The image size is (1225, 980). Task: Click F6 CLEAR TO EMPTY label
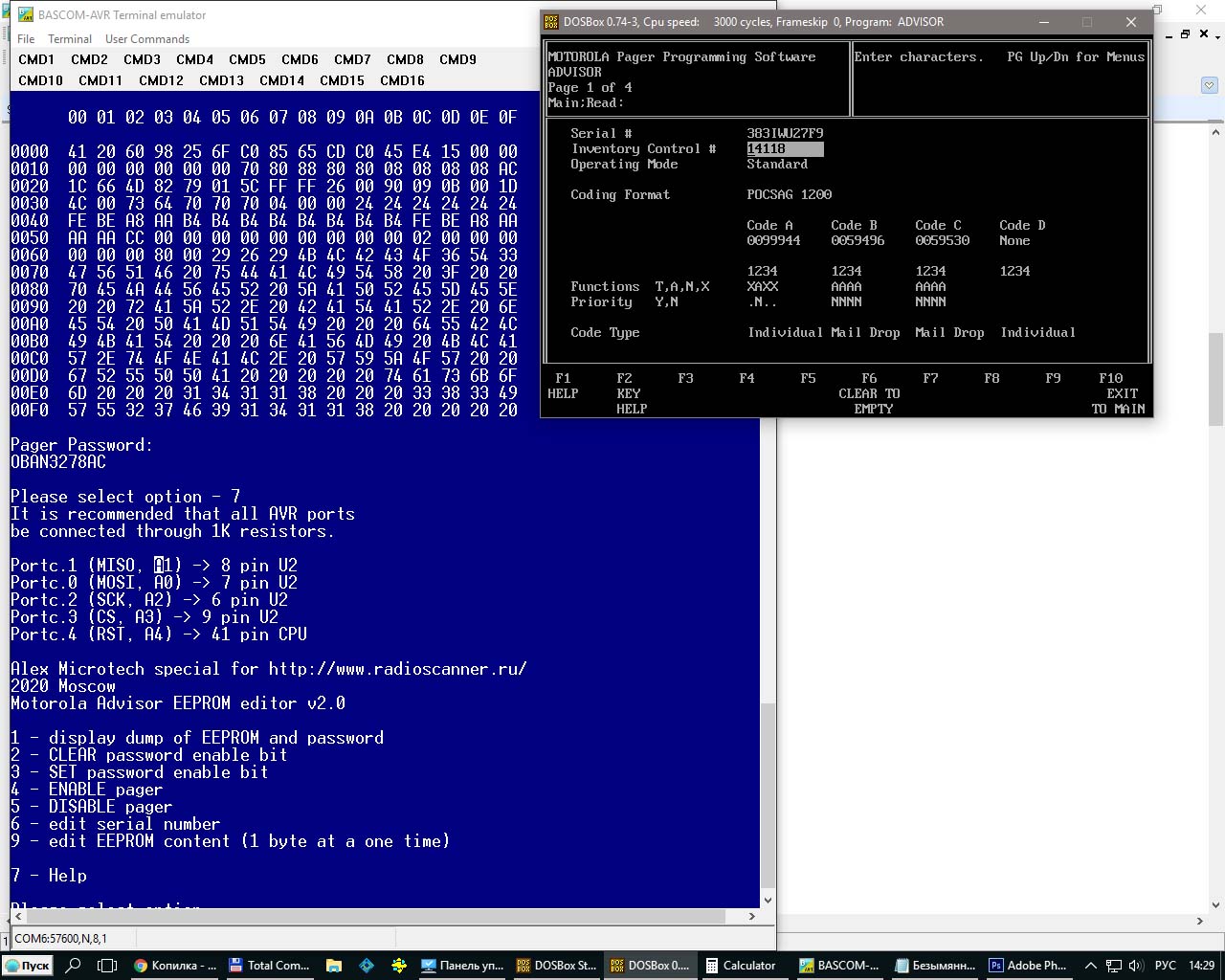[869, 393]
